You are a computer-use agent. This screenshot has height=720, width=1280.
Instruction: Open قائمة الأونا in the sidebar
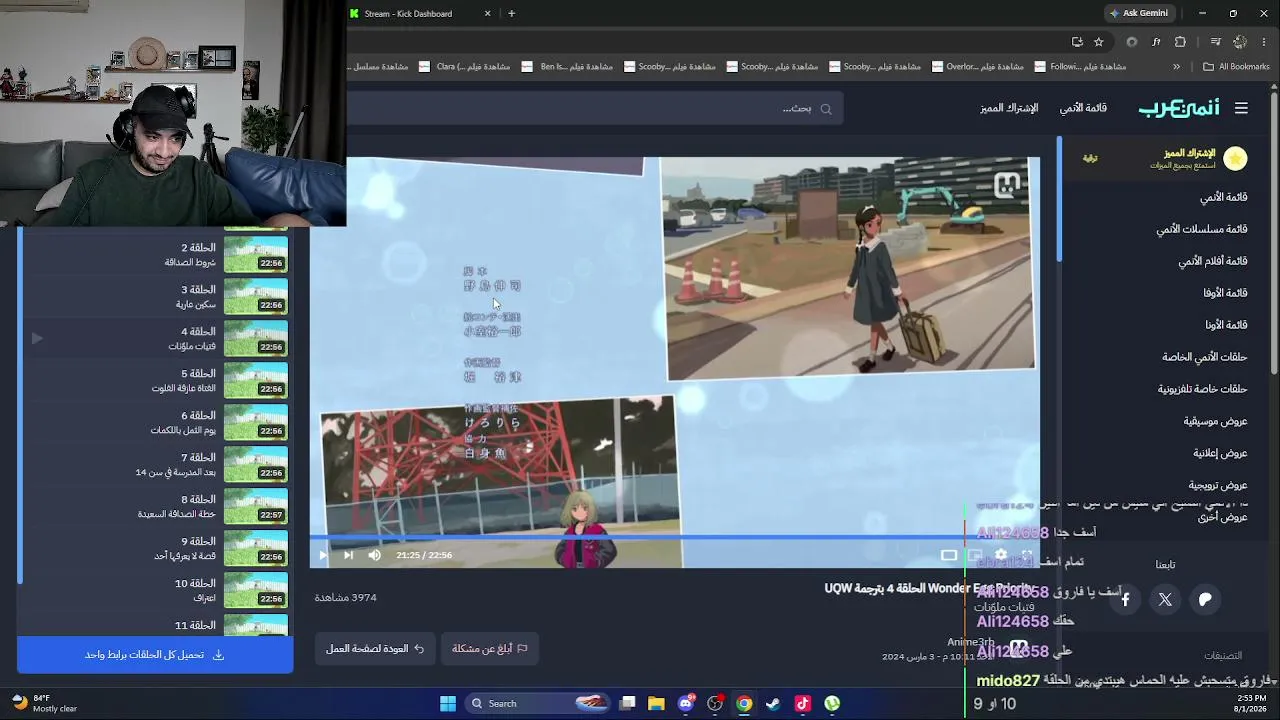click(x=1226, y=325)
